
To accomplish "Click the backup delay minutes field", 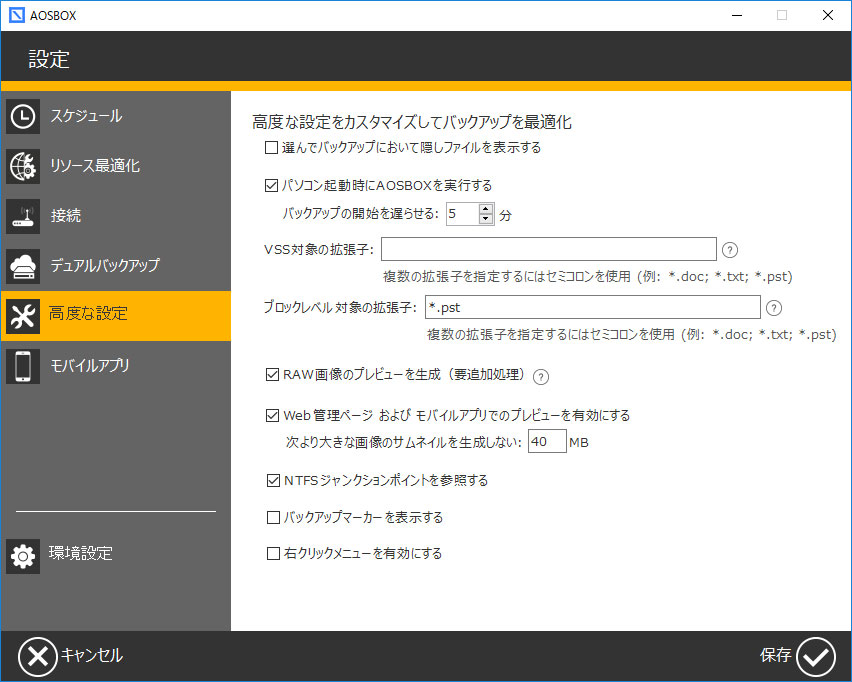I will click(463, 214).
